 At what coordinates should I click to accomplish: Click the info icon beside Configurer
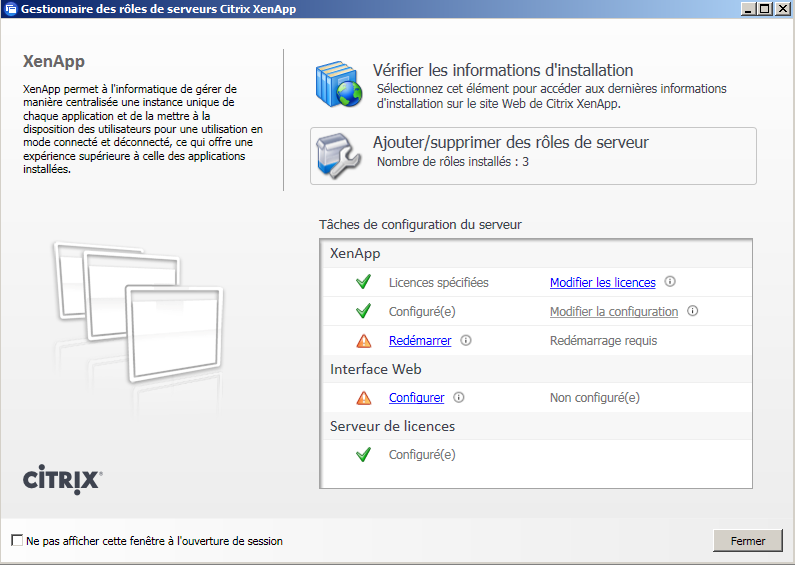(x=458, y=397)
